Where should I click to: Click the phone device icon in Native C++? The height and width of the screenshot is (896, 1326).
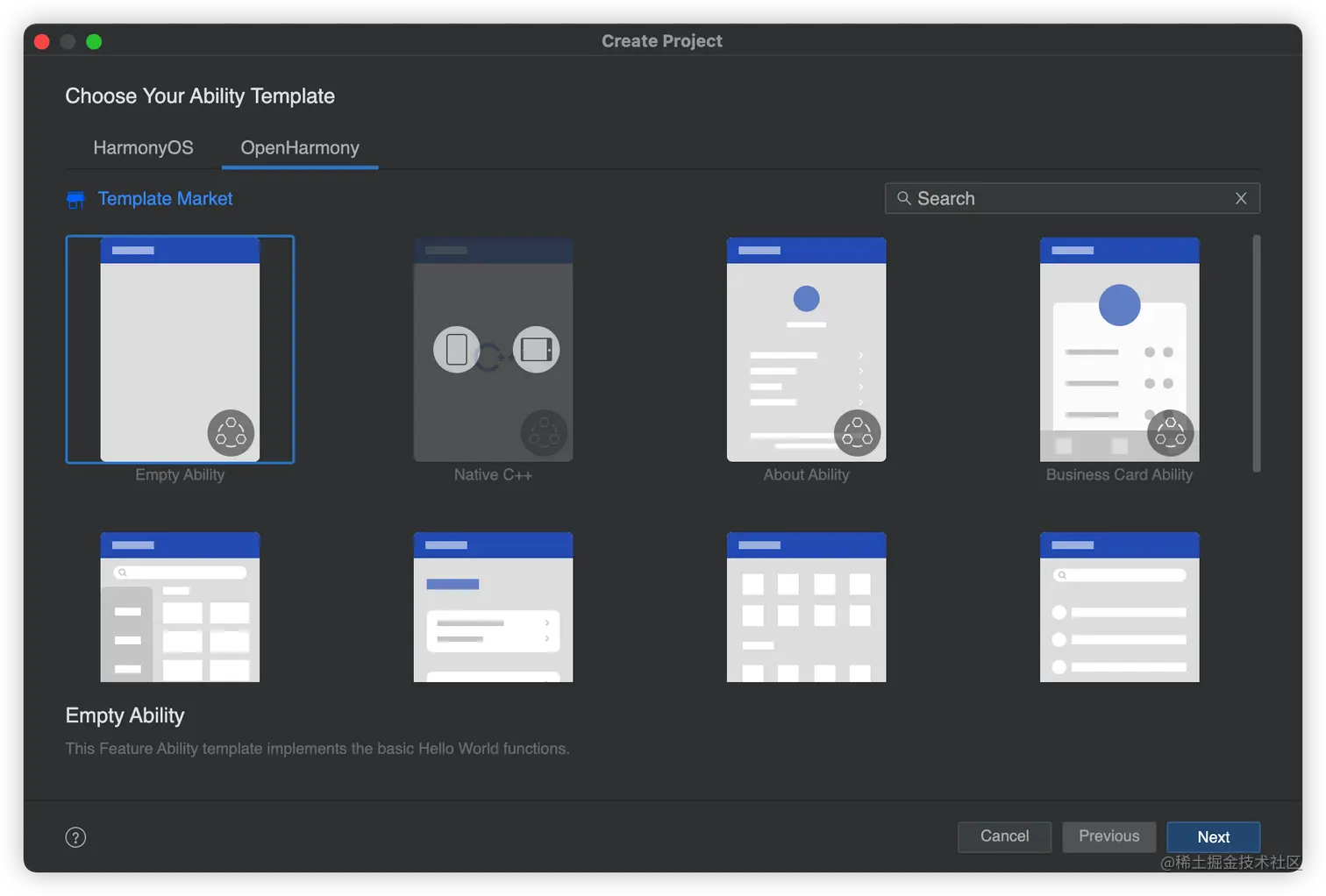point(457,349)
